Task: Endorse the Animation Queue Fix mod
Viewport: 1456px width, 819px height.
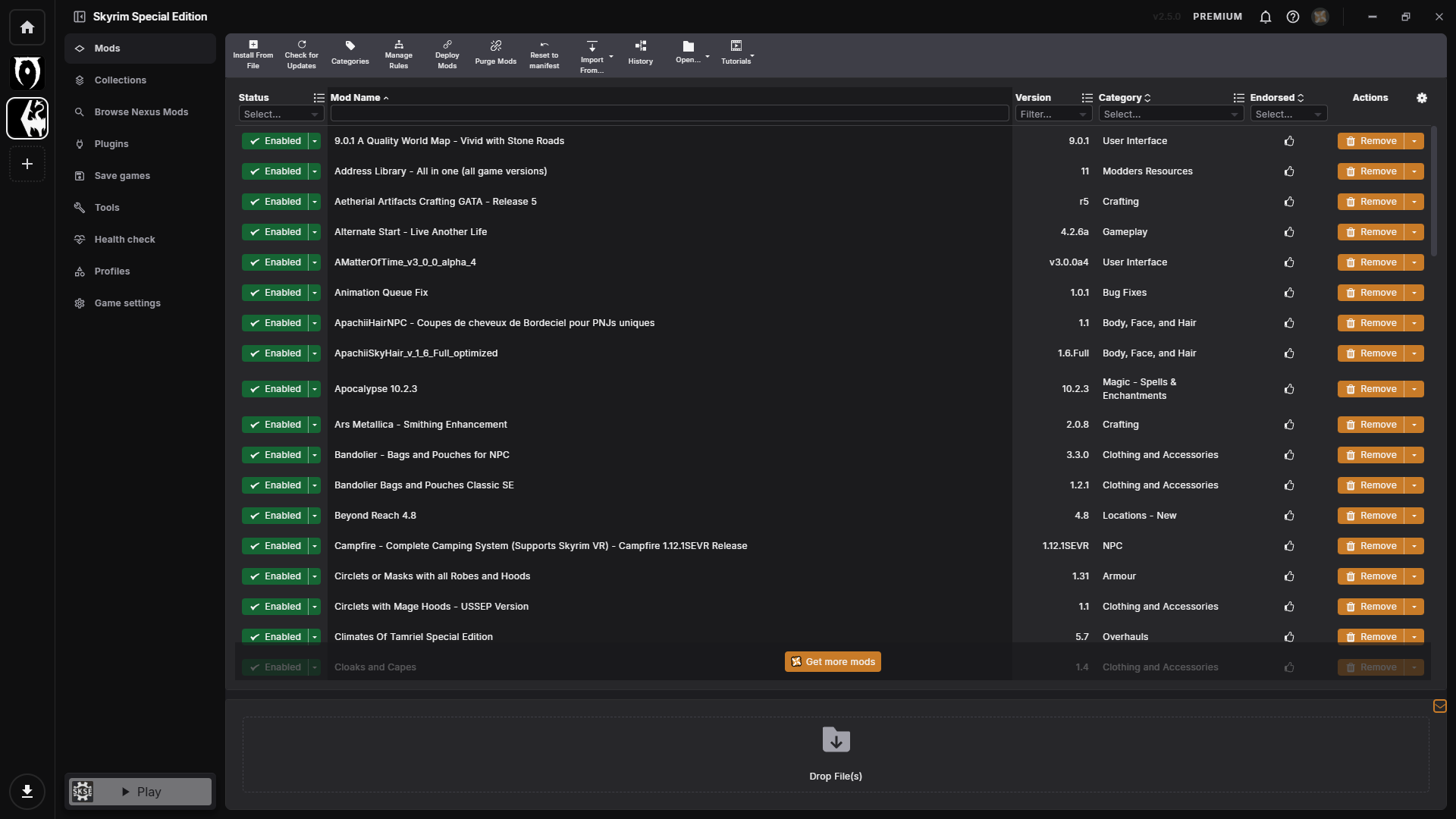Action: [x=1289, y=293]
